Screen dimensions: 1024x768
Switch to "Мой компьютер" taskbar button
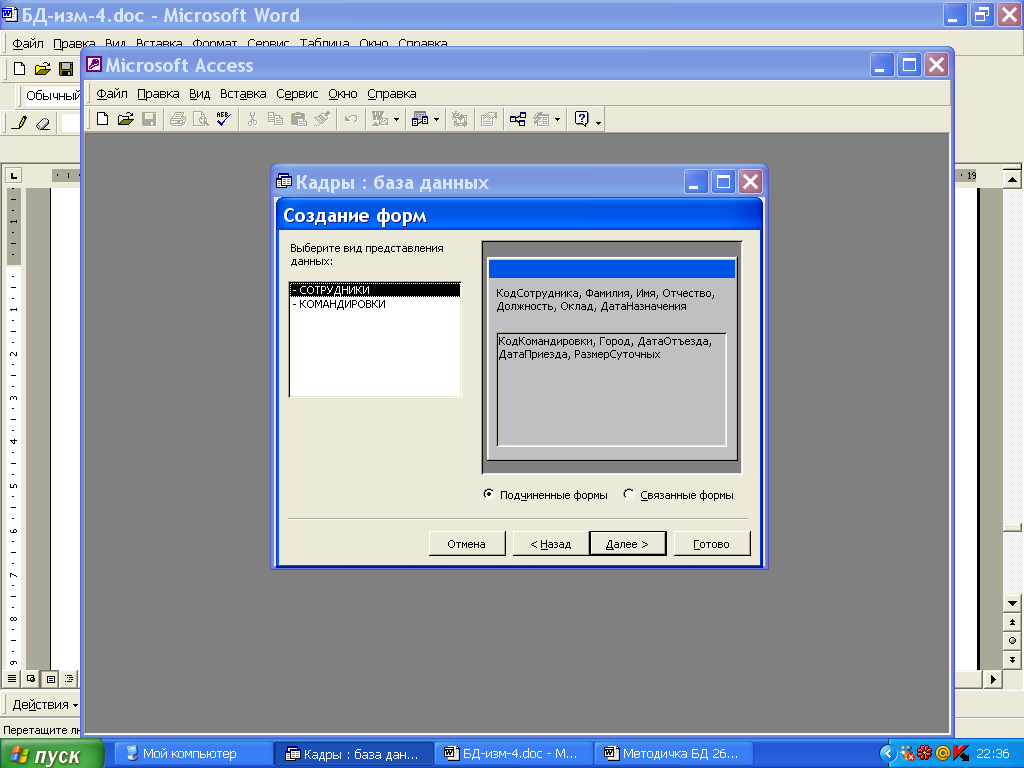pos(193,754)
